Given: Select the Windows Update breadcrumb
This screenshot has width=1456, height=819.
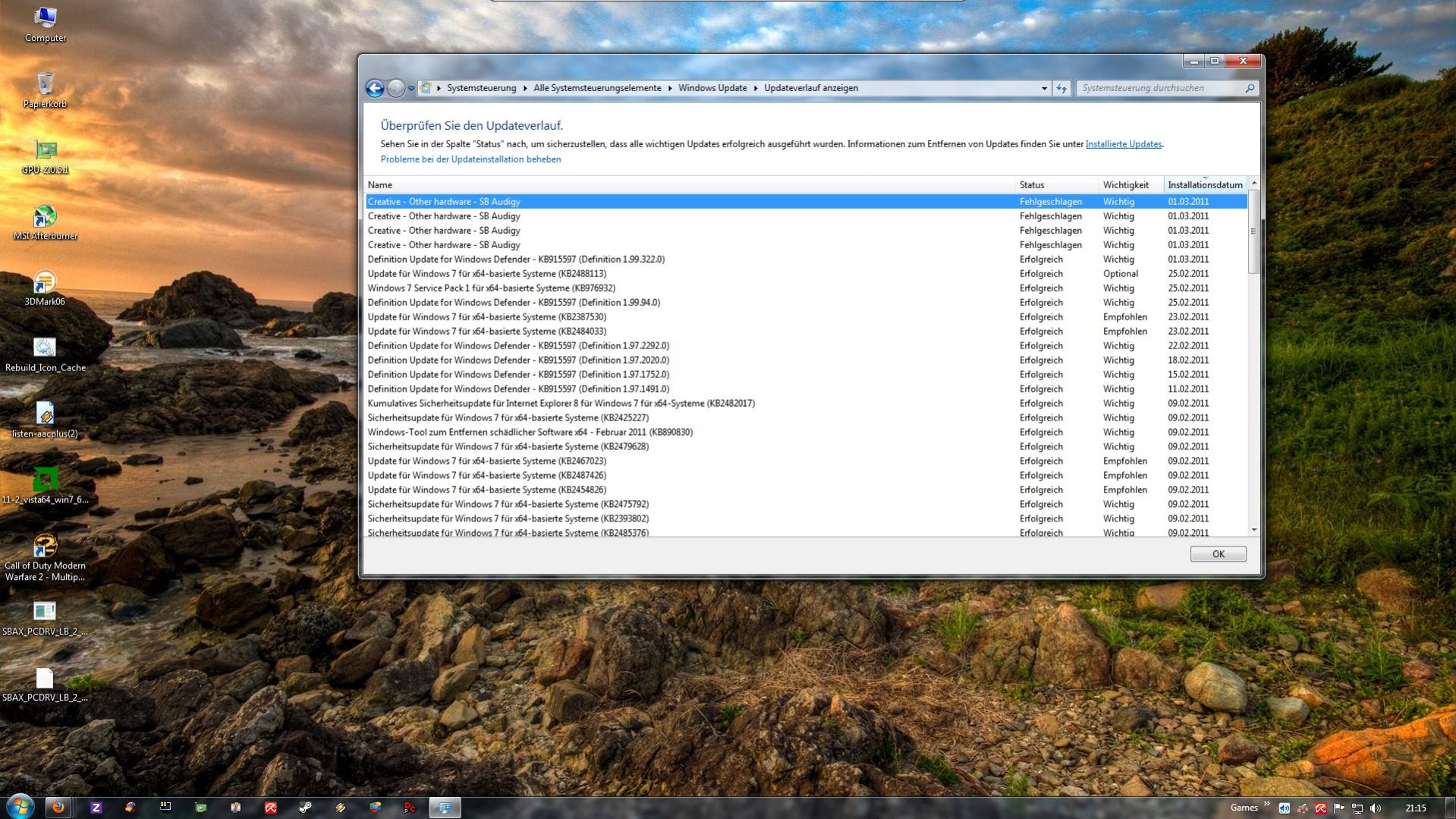Looking at the screenshot, I should 712,88.
